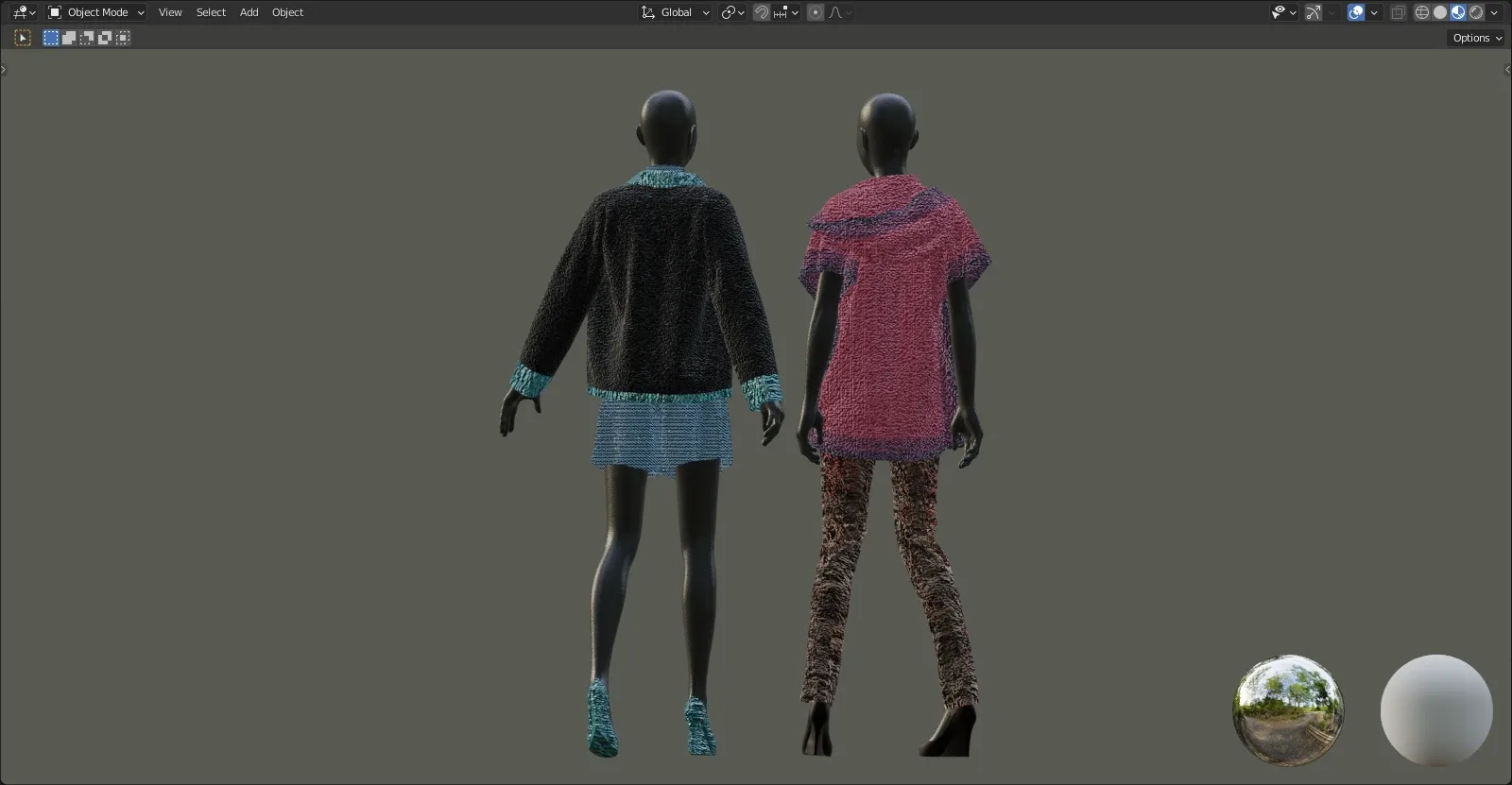Choose Intersect existing selection mode
1512x785 pixels.
tap(123, 38)
